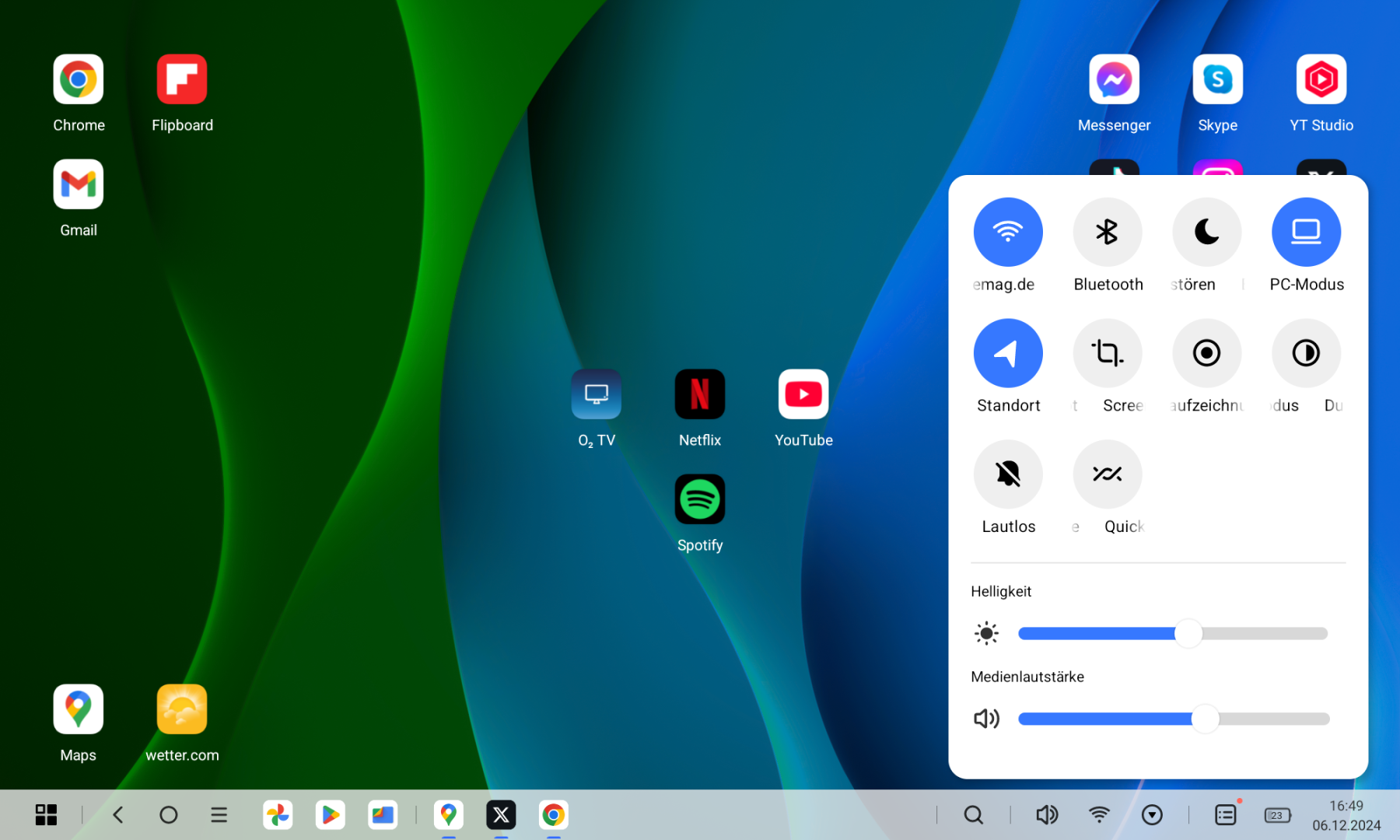Click the taskbar Wi-Fi status icon

point(1099,815)
